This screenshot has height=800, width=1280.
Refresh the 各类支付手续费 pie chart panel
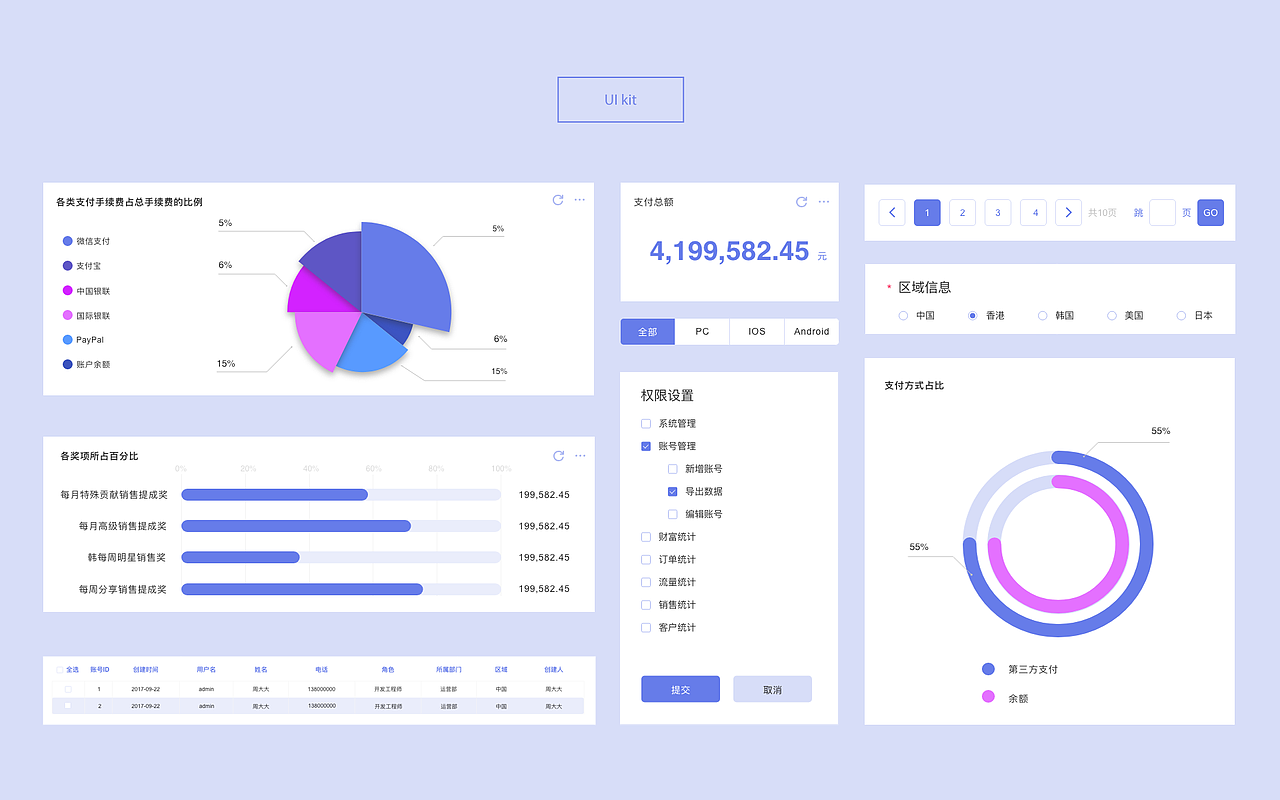[558, 199]
